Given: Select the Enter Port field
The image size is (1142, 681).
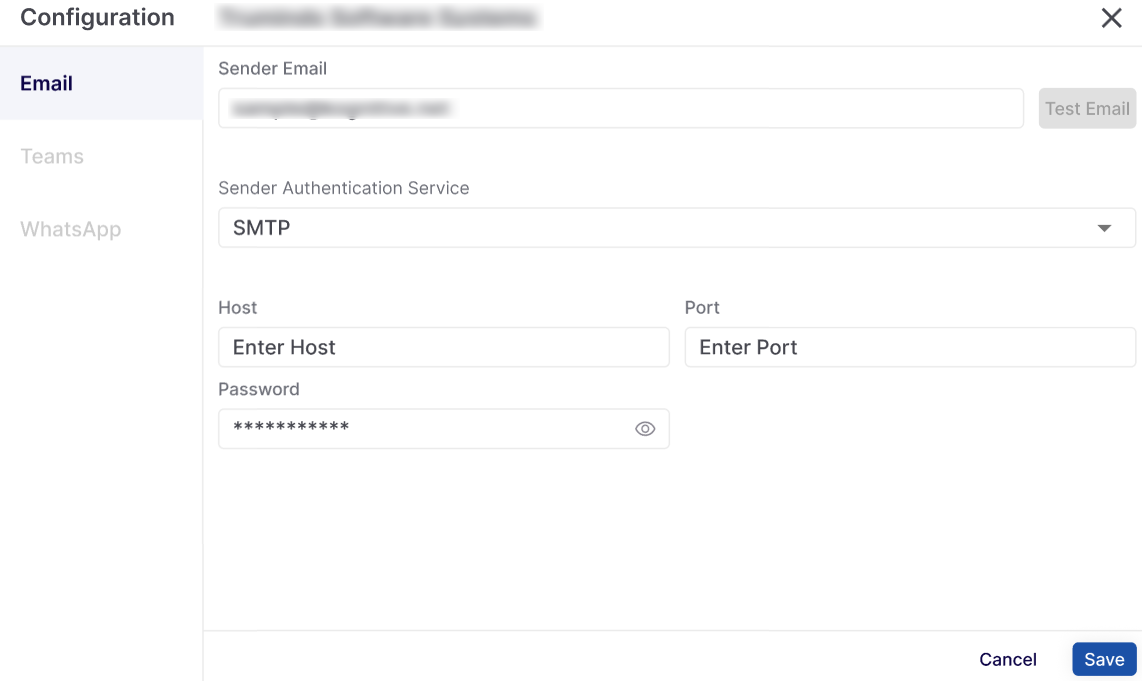Looking at the screenshot, I should (x=909, y=347).
